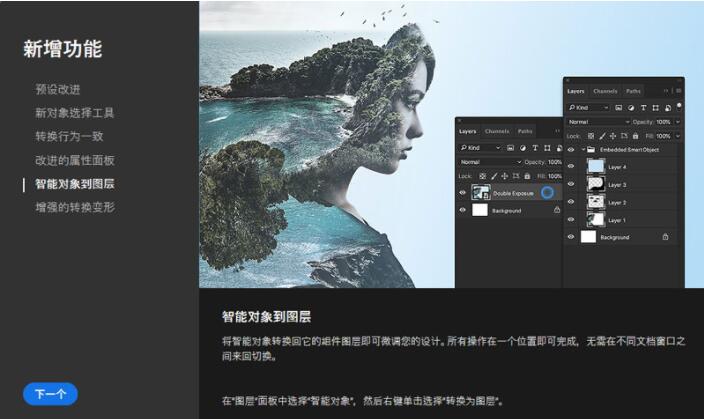704x419 pixels.
Task: Click lock icon on Background below Layer 1
Action: click(665, 237)
